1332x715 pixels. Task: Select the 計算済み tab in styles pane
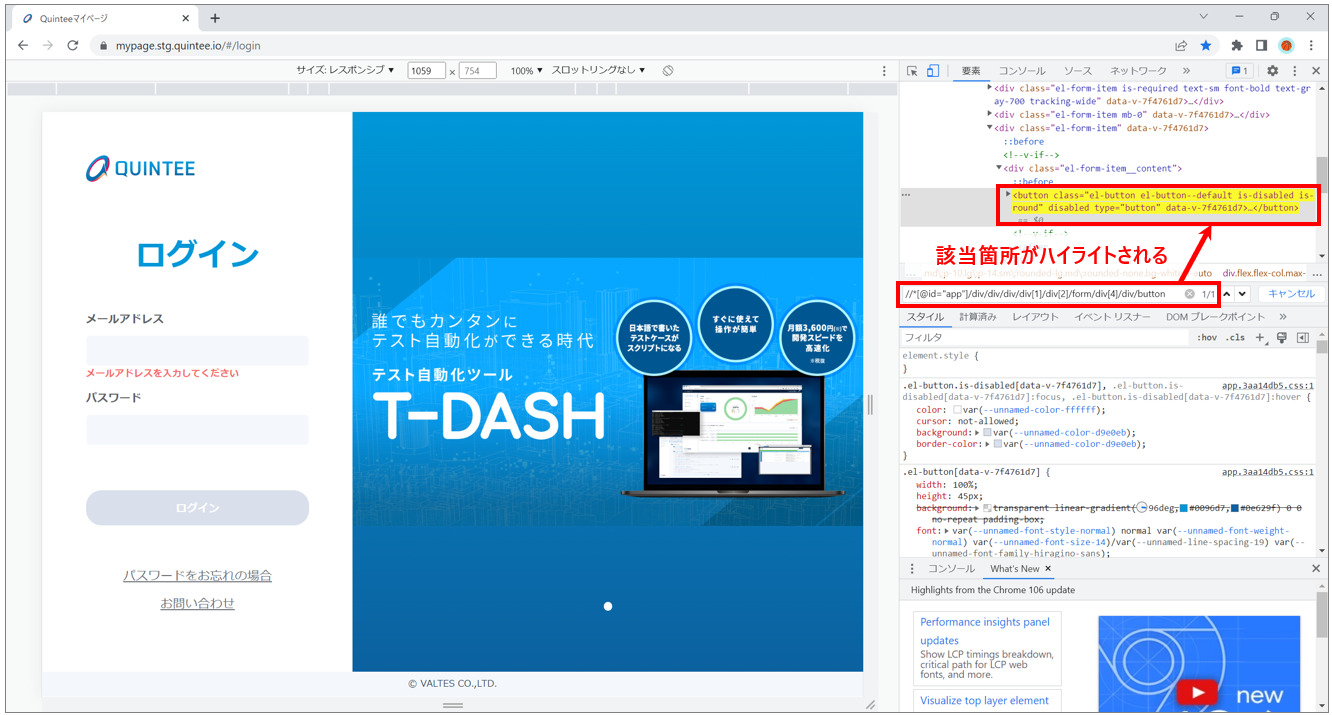pos(977,317)
